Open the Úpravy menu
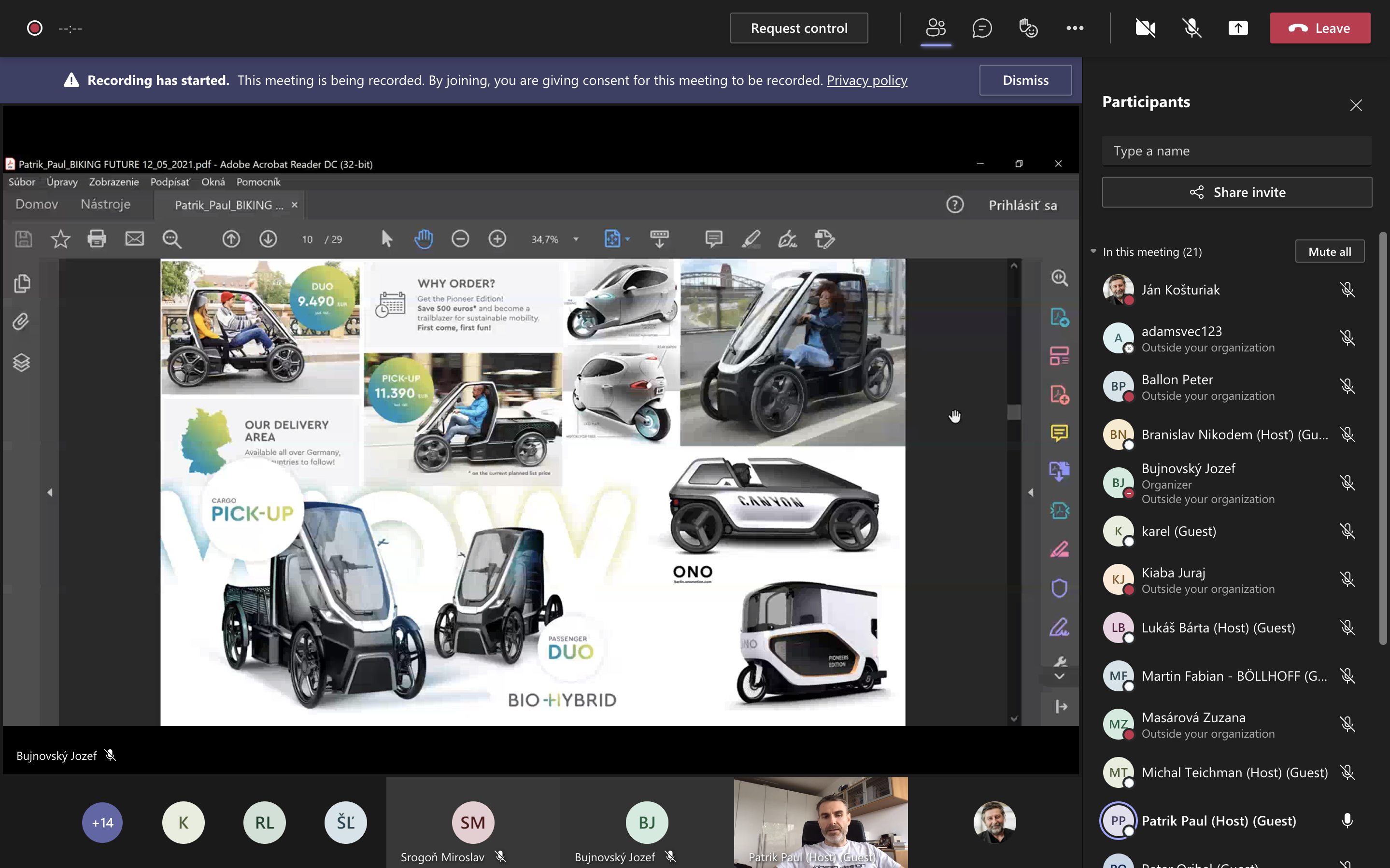 pyautogui.click(x=62, y=182)
